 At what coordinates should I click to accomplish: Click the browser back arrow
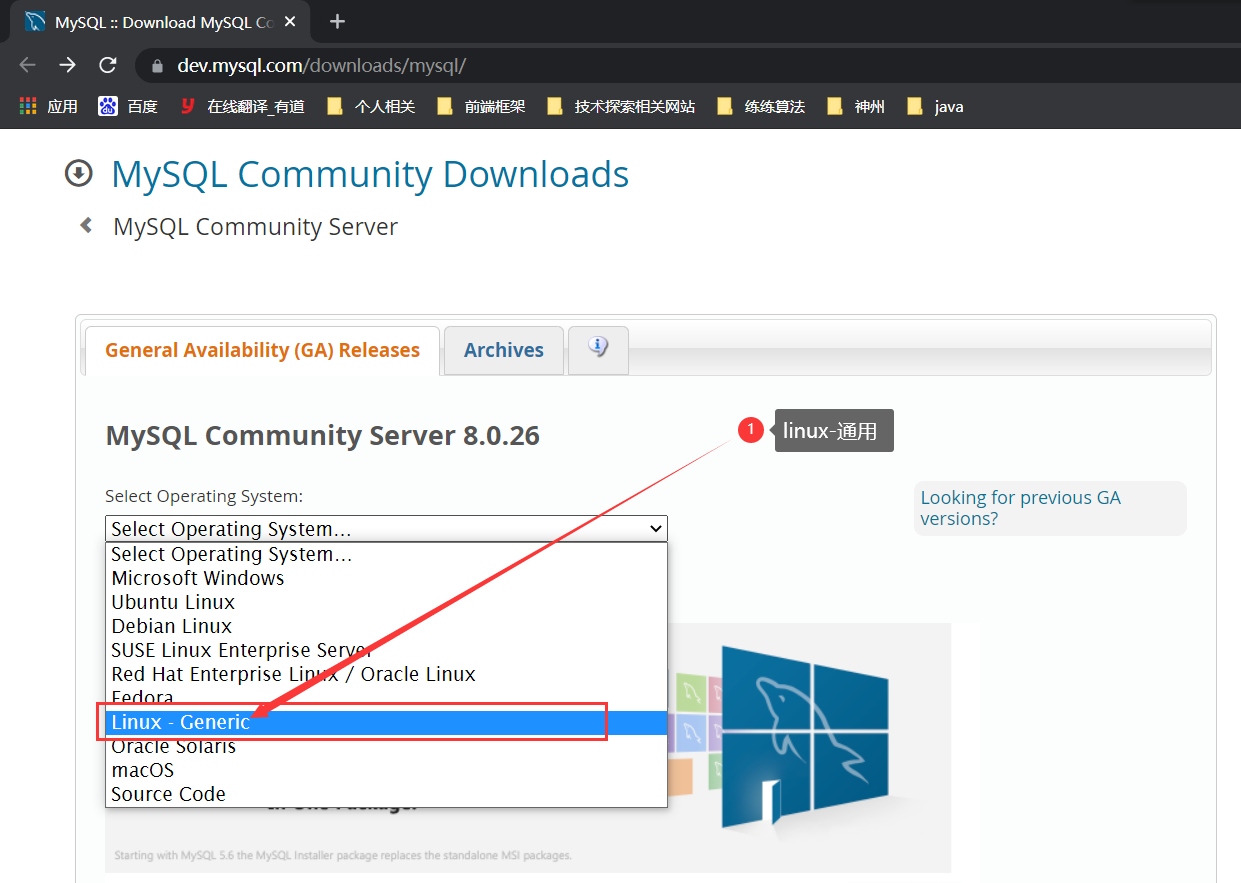27,65
